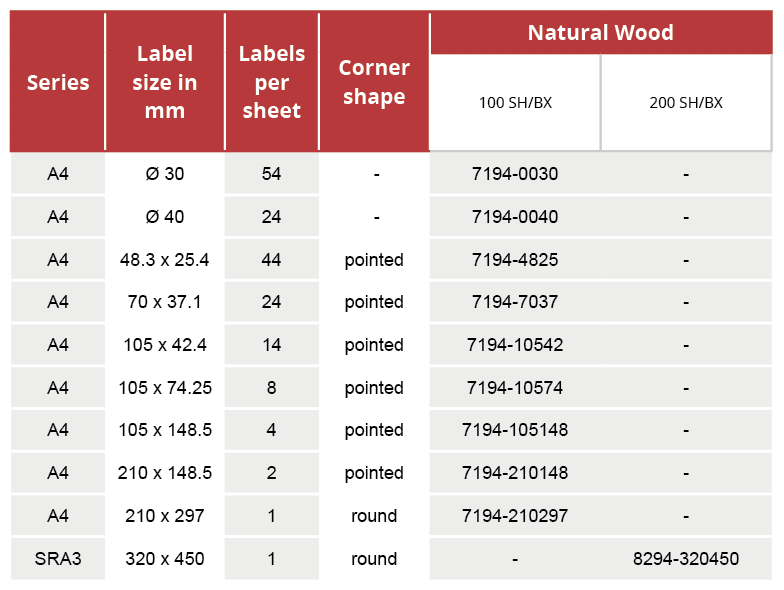Click the 8 labels per sheet cell
The width and height of the screenshot is (784, 590).
click(272, 388)
